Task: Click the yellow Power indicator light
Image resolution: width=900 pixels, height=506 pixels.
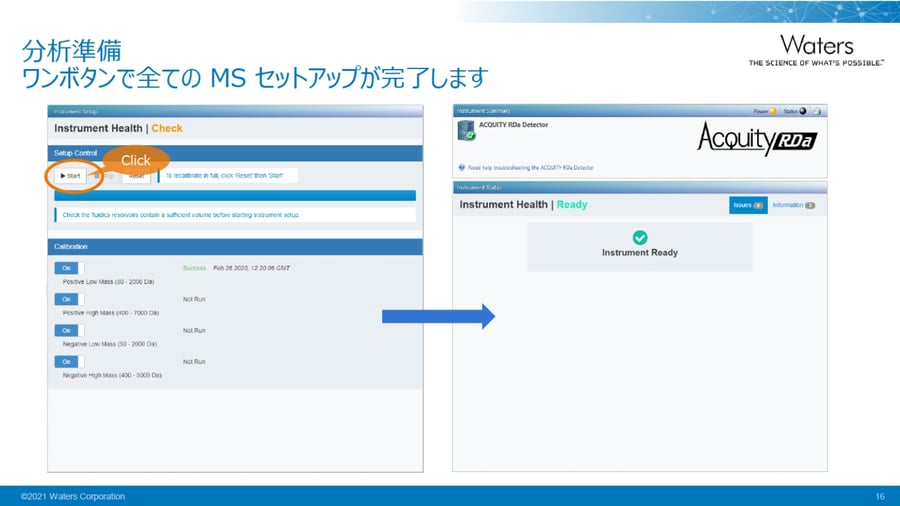Action: pyautogui.click(x=773, y=111)
